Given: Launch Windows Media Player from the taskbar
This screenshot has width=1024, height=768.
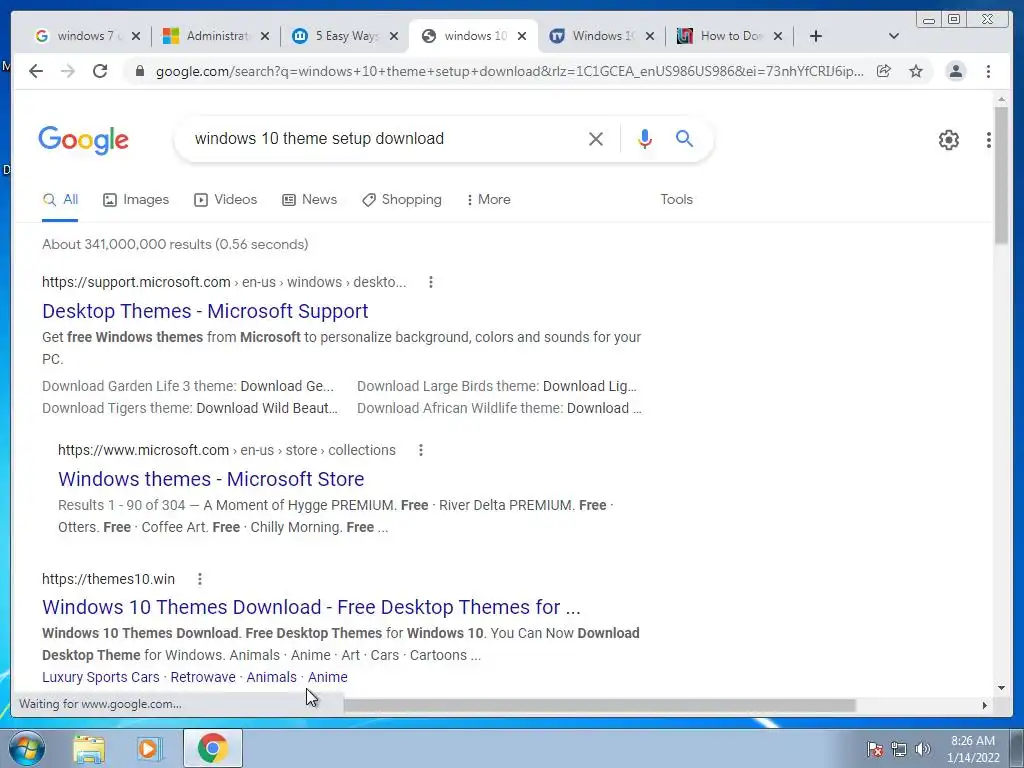Looking at the screenshot, I should coord(149,748).
